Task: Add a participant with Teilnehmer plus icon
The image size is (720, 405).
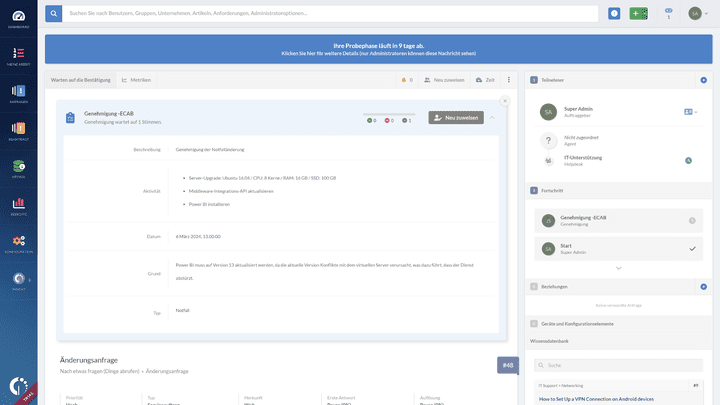Action: [703, 80]
